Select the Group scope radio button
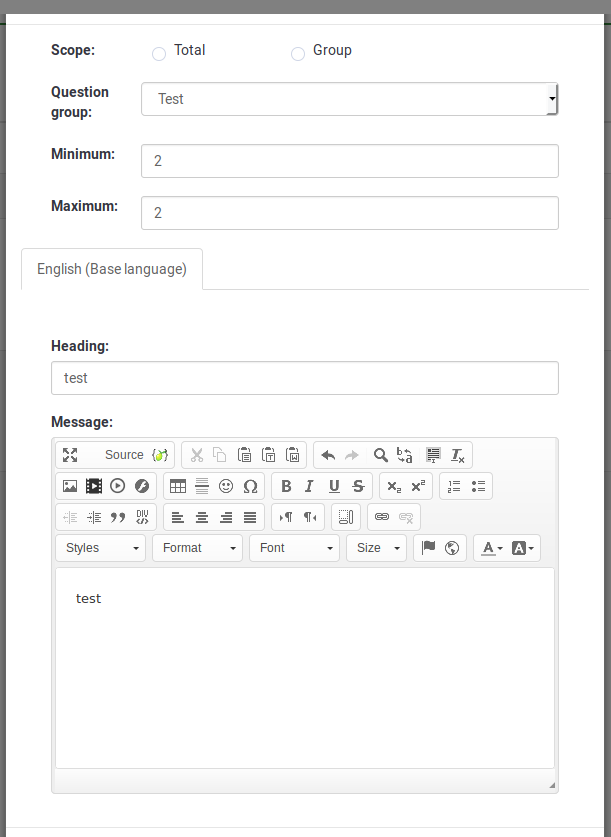The image size is (611, 837). pyautogui.click(x=298, y=54)
